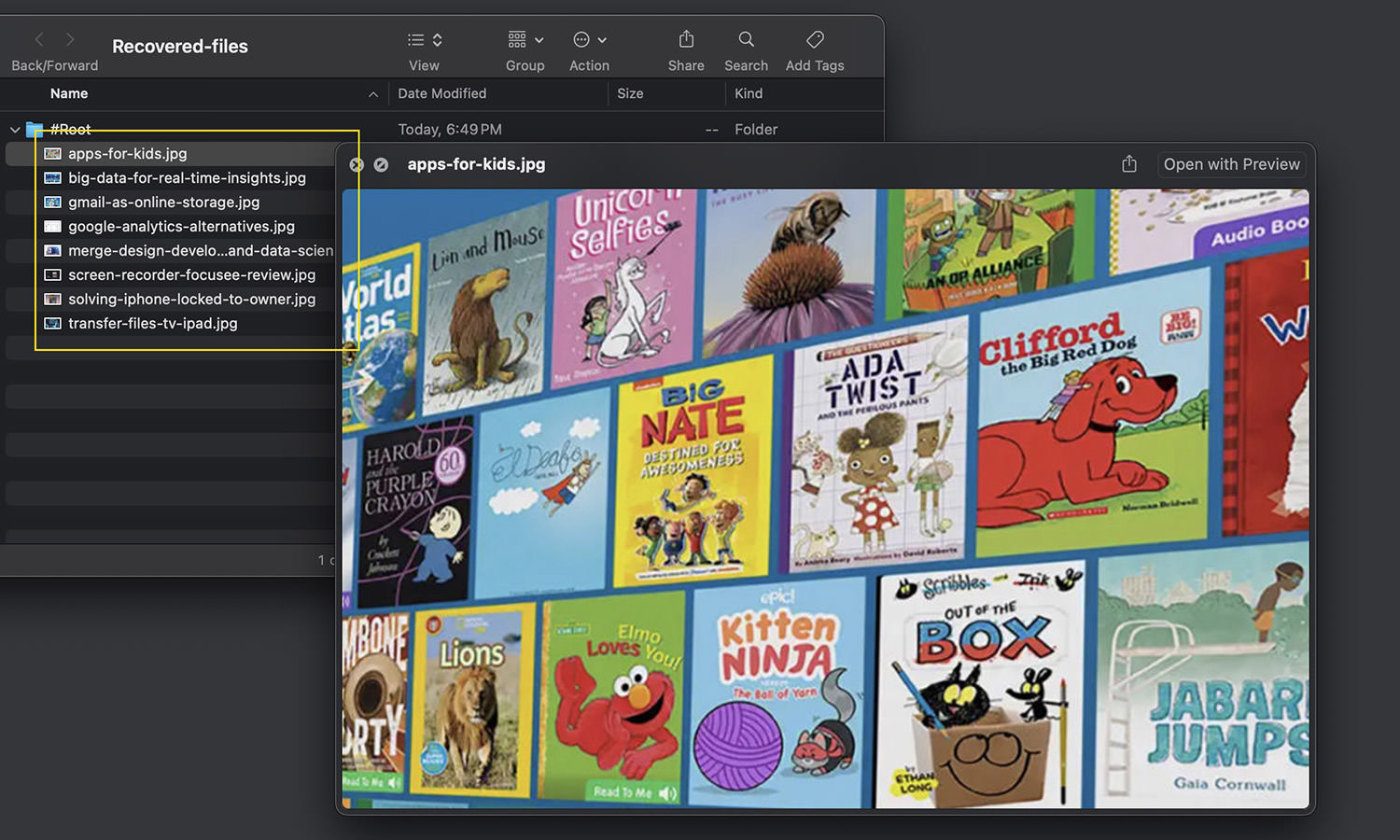Select gmail-as-online-storage.jpg
1400x840 pixels.
point(164,202)
